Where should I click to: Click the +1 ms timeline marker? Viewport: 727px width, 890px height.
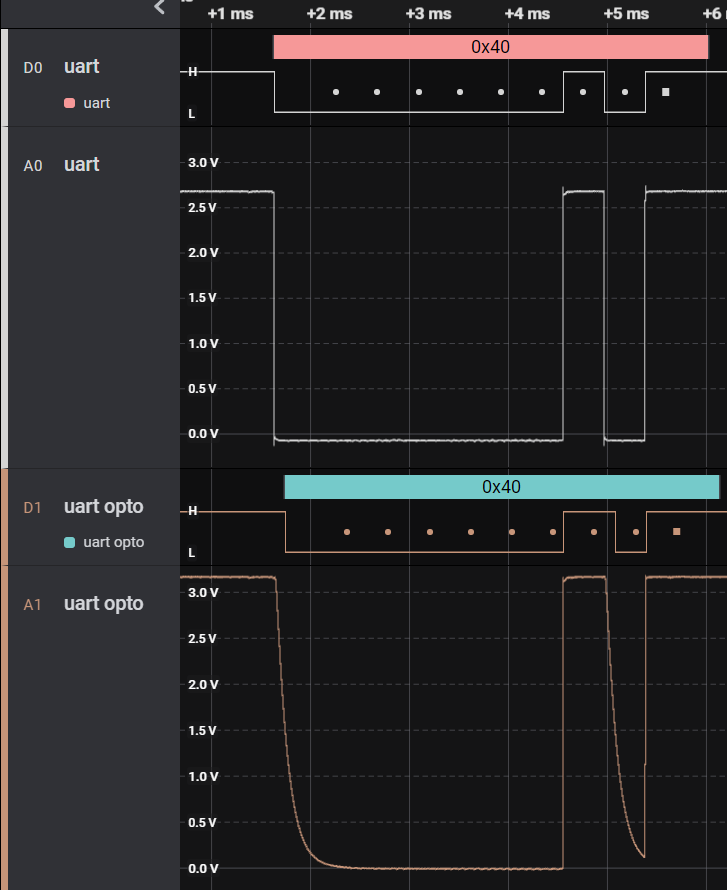(x=230, y=14)
